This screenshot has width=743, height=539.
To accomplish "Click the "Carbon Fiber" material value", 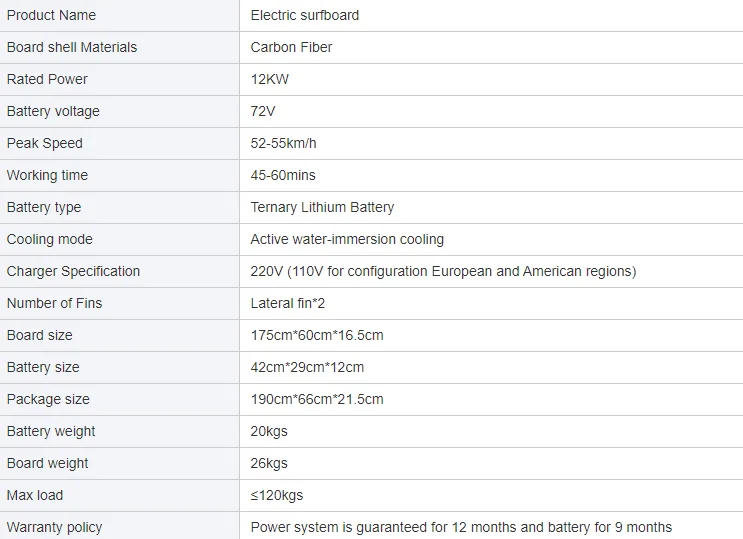I will (291, 47).
